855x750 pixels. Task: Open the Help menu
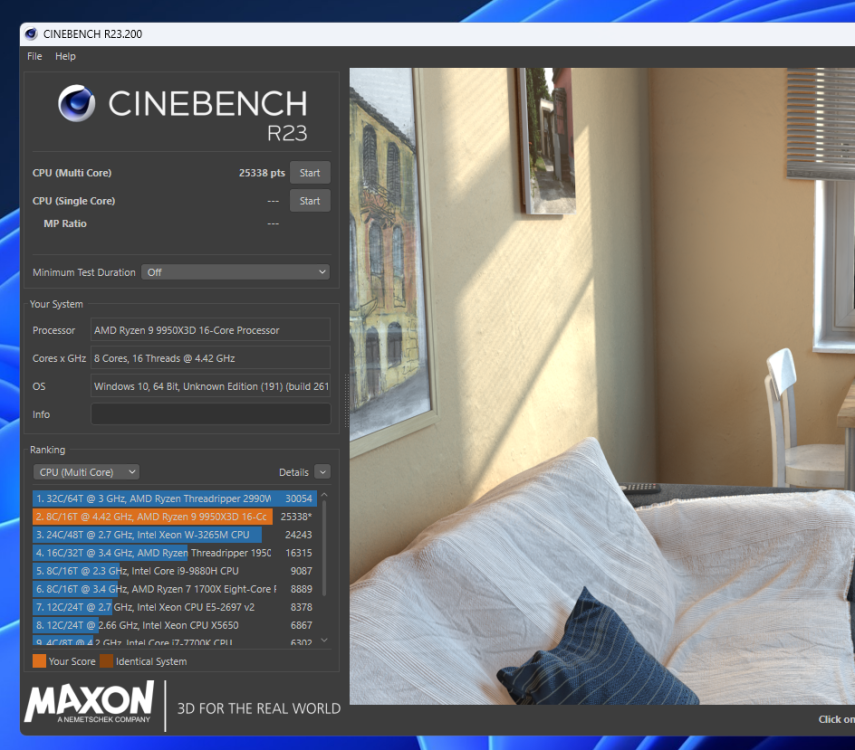pos(65,56)
